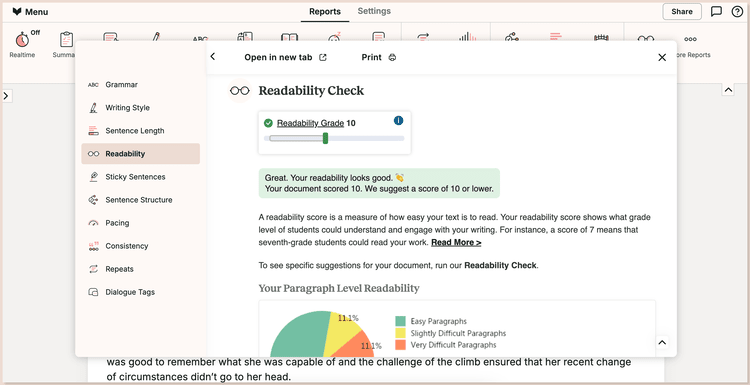Select Consistency in the sidebar
Viewport: 750px width, 385px height.
point(141,246)
